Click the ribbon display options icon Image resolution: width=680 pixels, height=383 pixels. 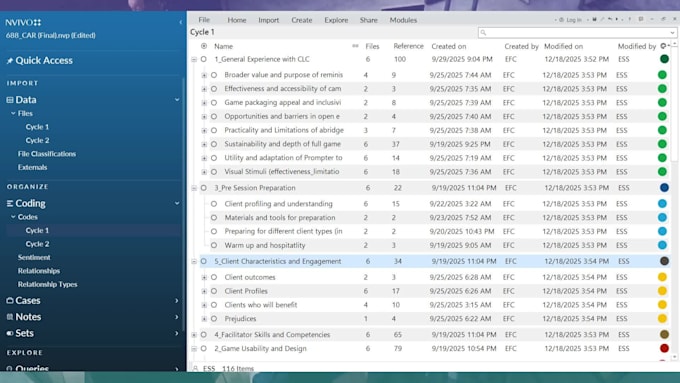click(x=641, y=19)
